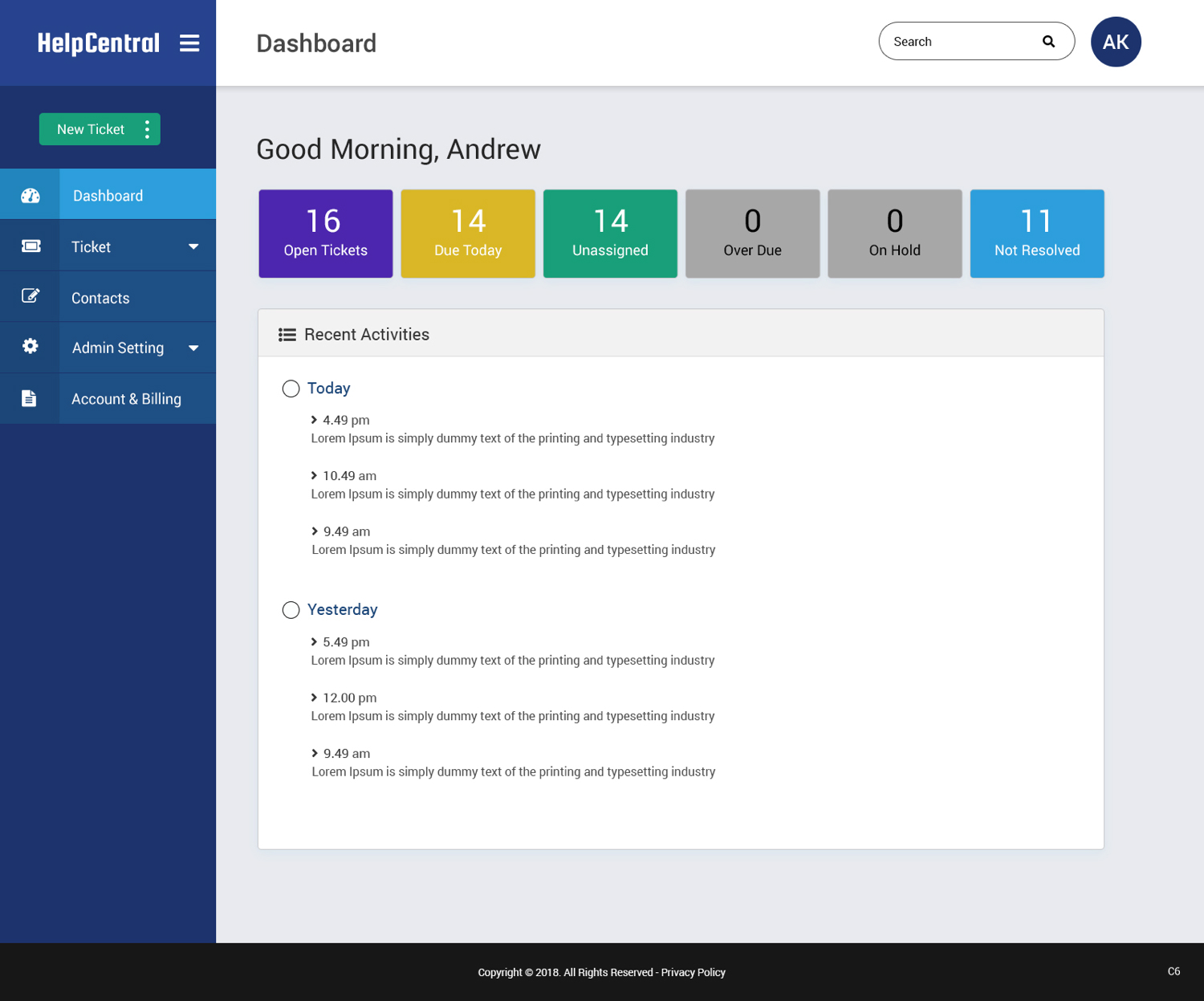Select the Yesterday radio circle
The image size is (1204, 1001).
coord(291,611)
